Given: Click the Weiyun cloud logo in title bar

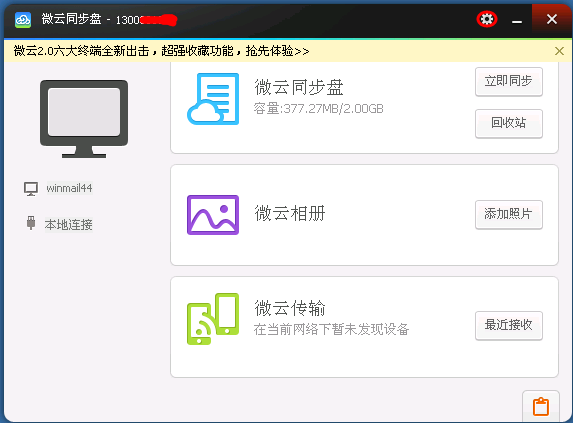Looking at the screenshot, I should coord(23,20).
